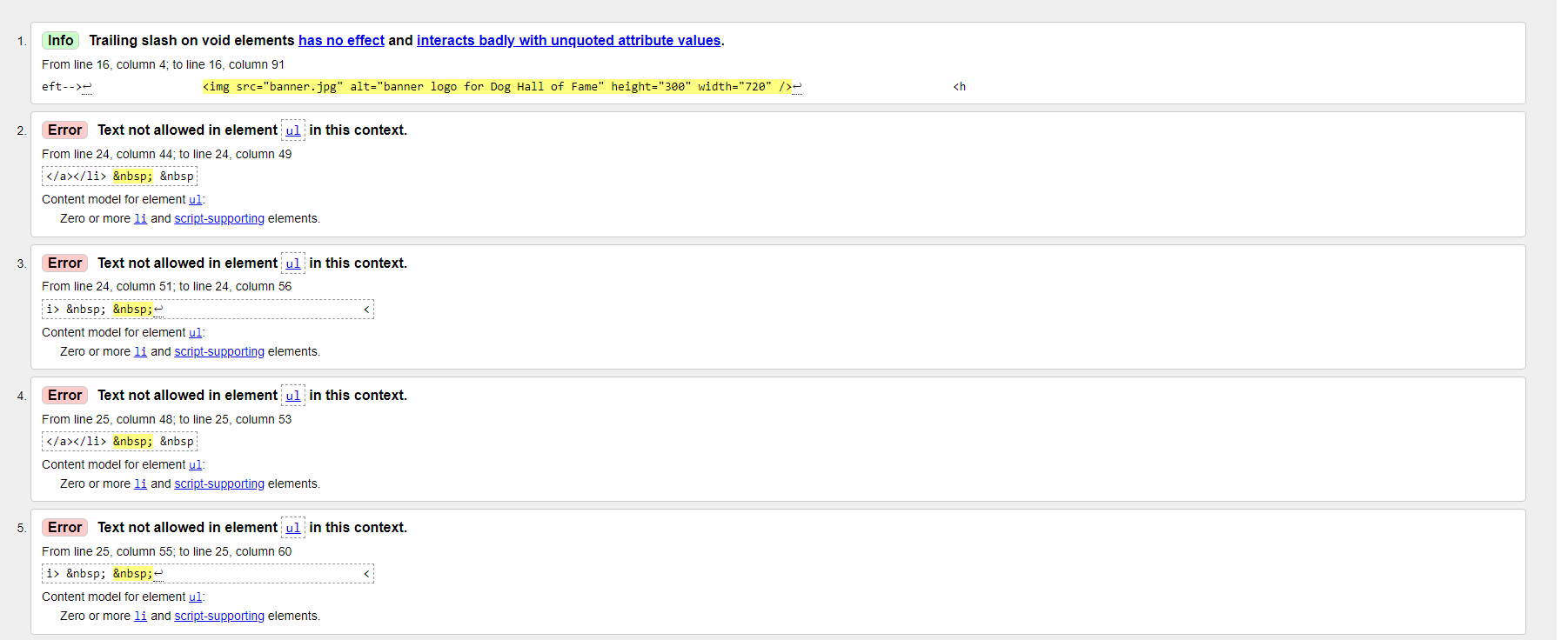Viewport: 1568px width, 640px height.
Task: Click the "ul" link in error 5's heading
Action: click(293, 528)
